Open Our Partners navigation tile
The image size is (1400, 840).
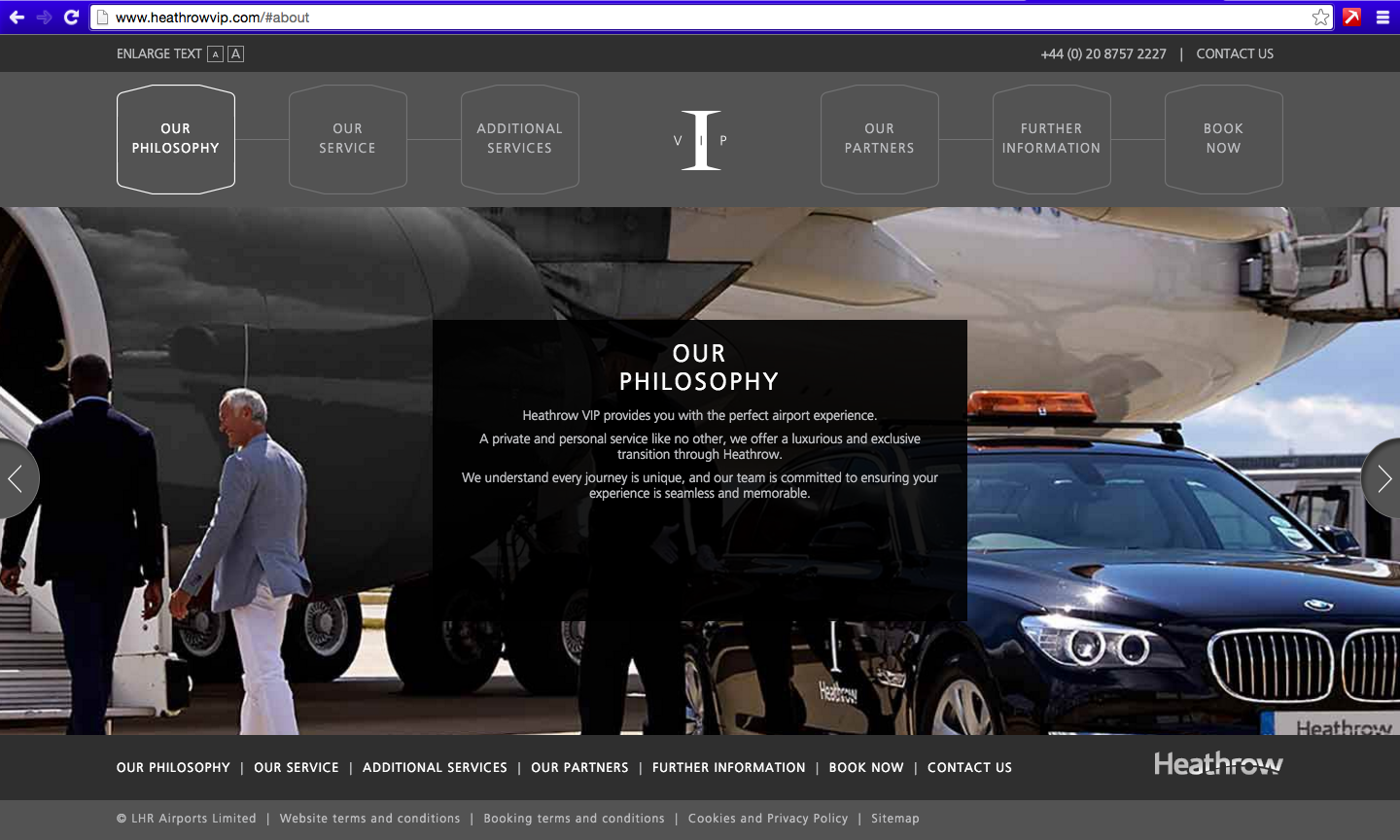tap(880, 139)
